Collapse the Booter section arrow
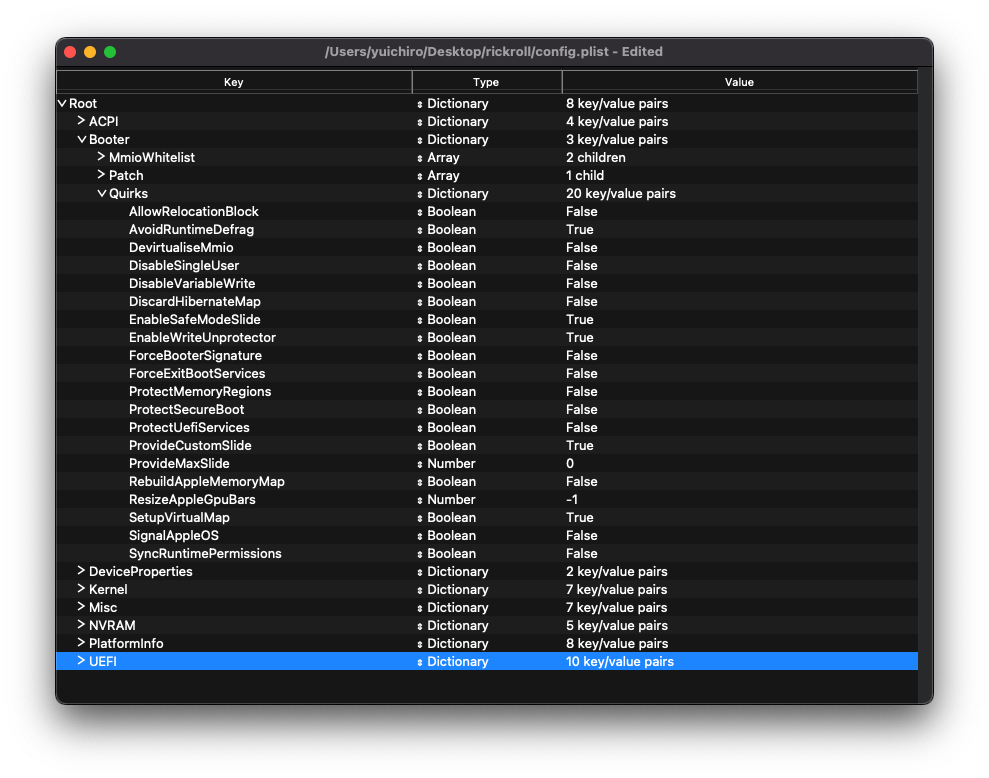989x778 pixels. pyautogui.click(x=81, y=140)
